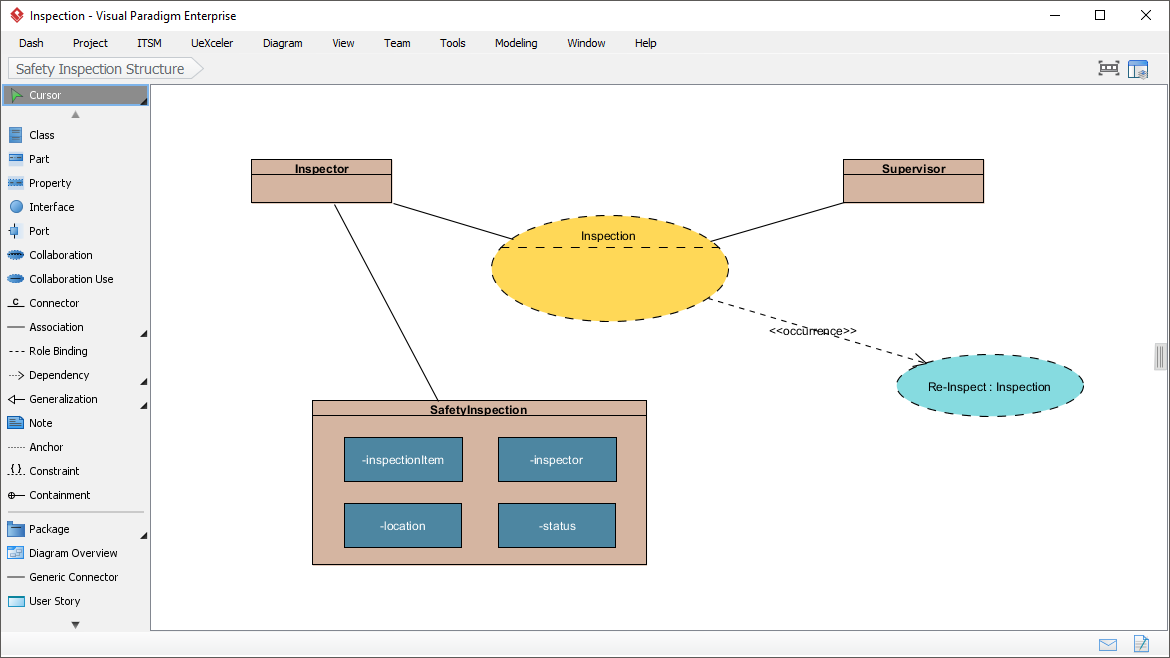Select the Class tool in palette

(41, 135)
